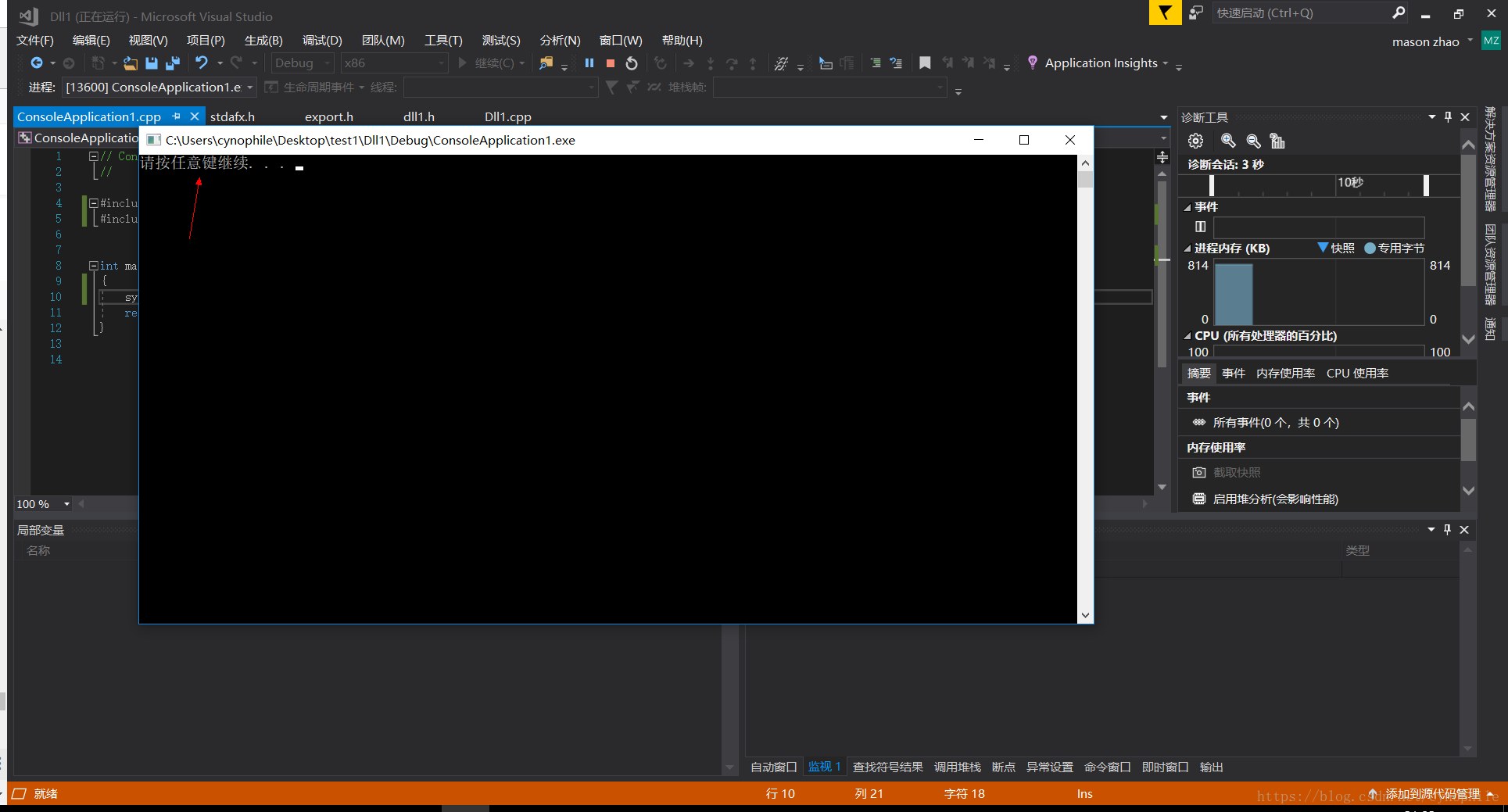Collapse the #include region on line 4
This screenshot has height=812, width=1508.
point(94,203)
